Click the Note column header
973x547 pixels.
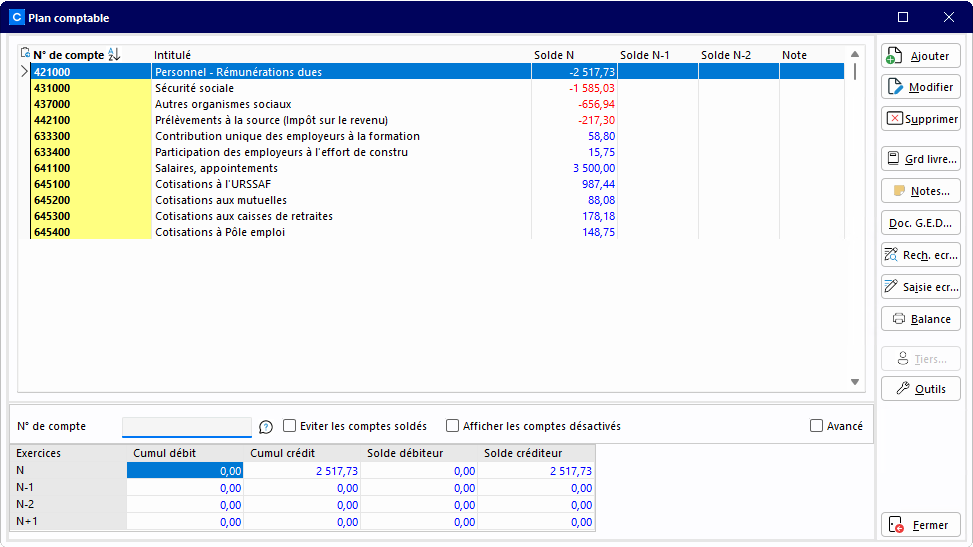pyautogui.click(x=794, y=55)
